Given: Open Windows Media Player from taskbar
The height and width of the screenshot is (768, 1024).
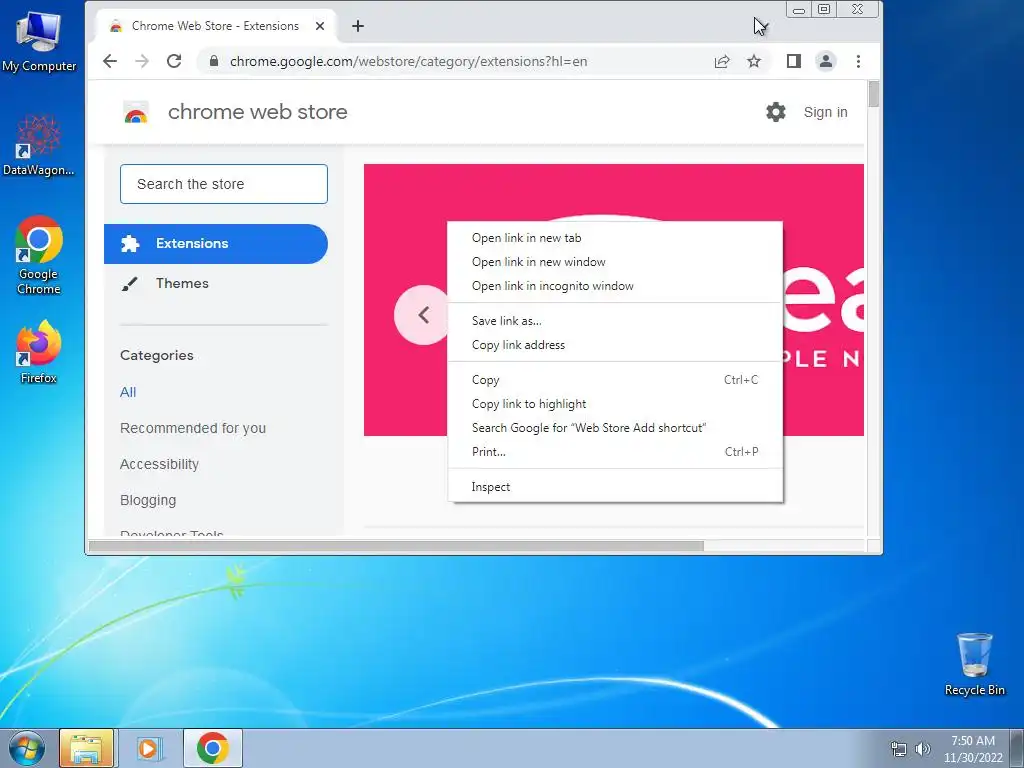Looking at the screenshot, I should [x=149, y=748].
